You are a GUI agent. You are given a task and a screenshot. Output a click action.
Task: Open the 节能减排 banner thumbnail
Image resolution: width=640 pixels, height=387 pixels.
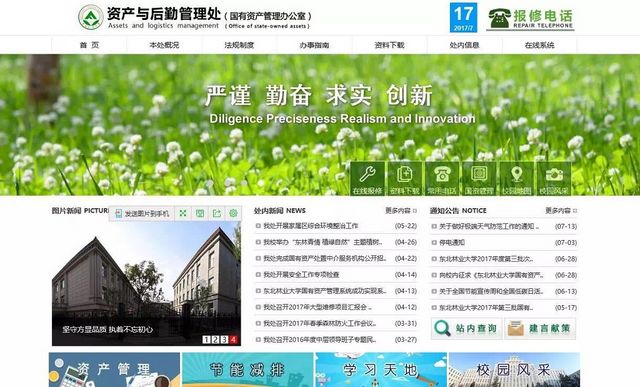(247, 370)
